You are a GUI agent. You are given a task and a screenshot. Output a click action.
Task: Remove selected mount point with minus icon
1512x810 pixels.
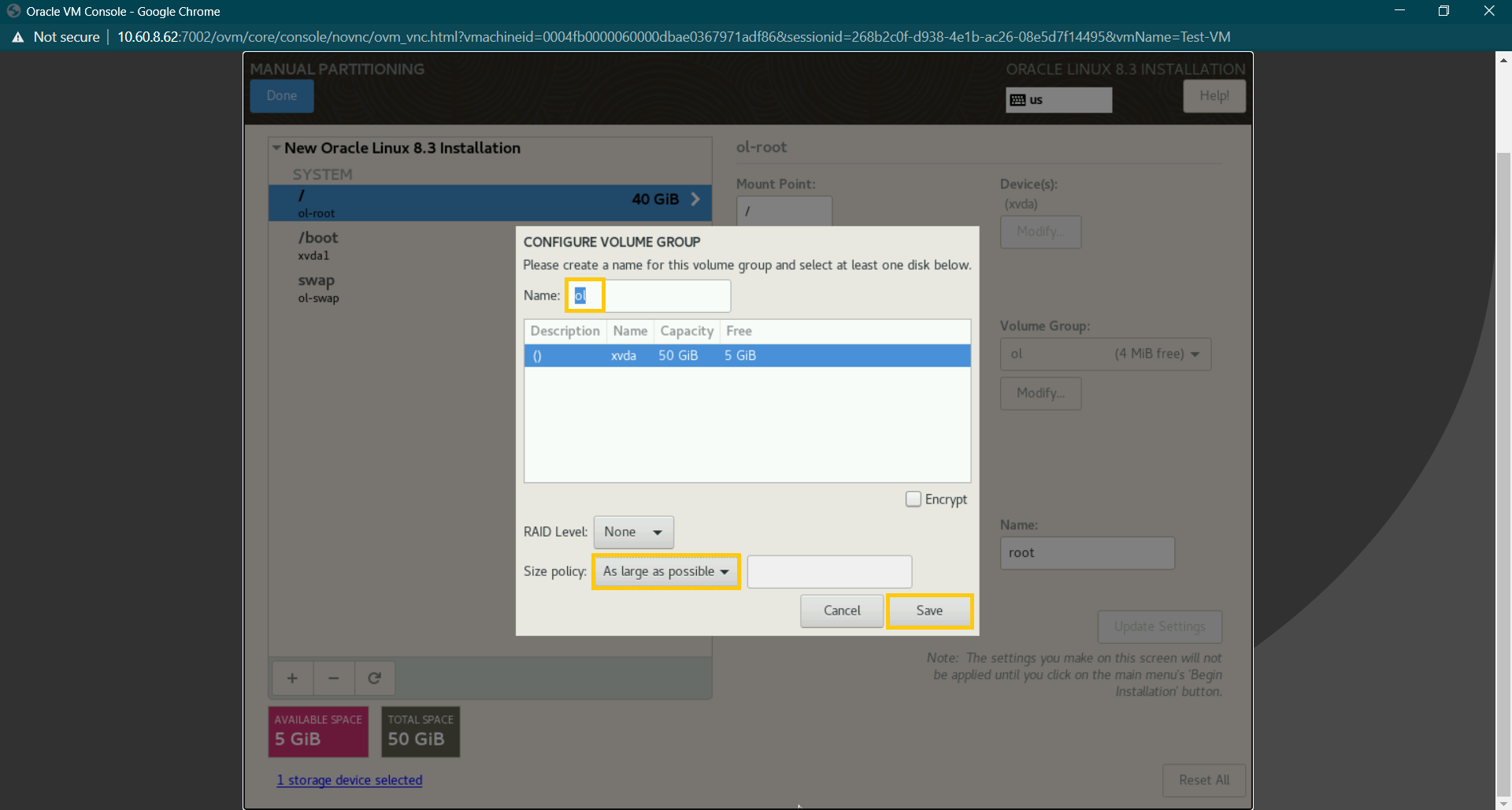point(334,678)
